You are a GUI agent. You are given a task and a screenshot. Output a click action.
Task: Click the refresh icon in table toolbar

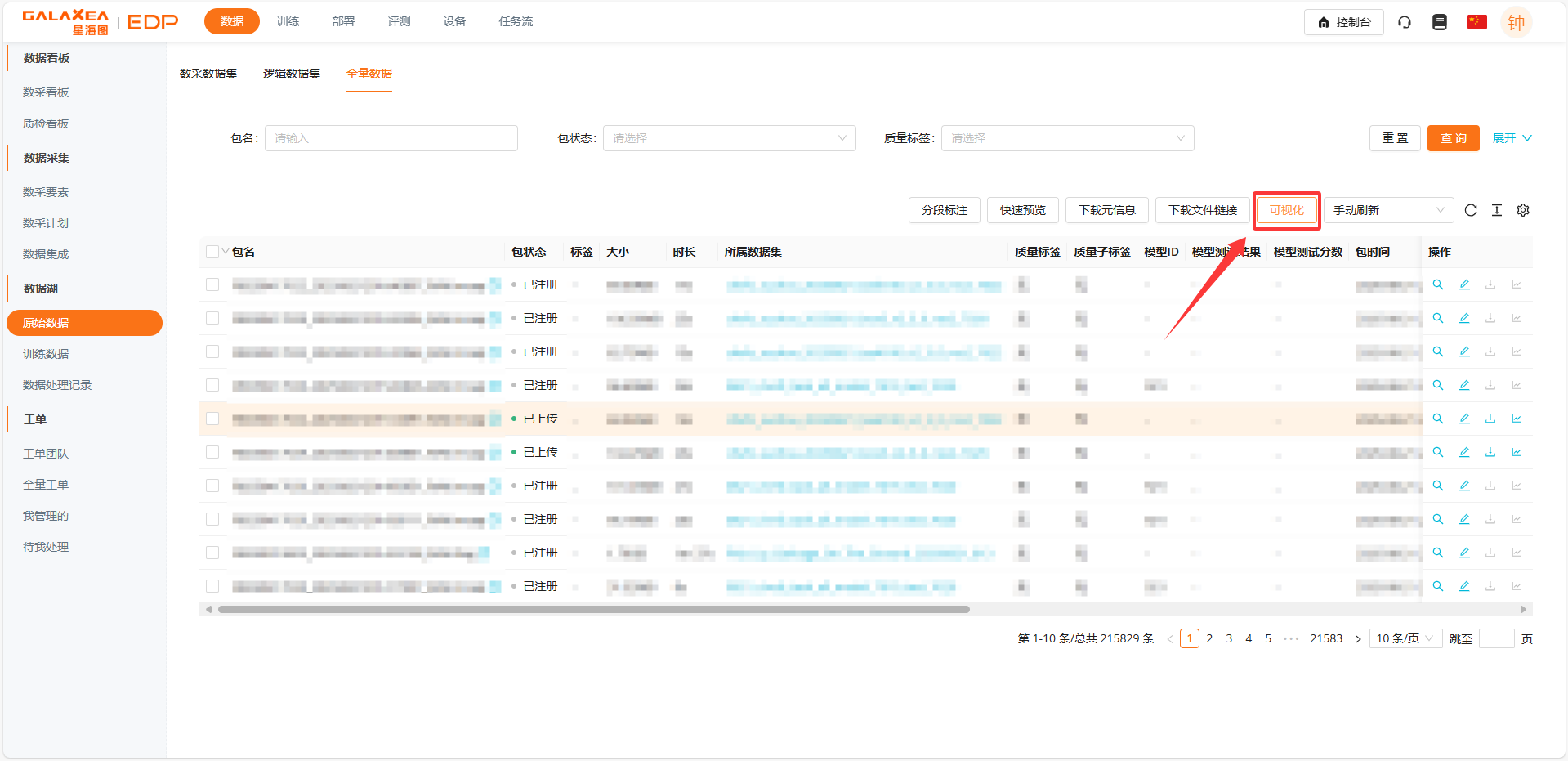click(x=1471, y=210)
